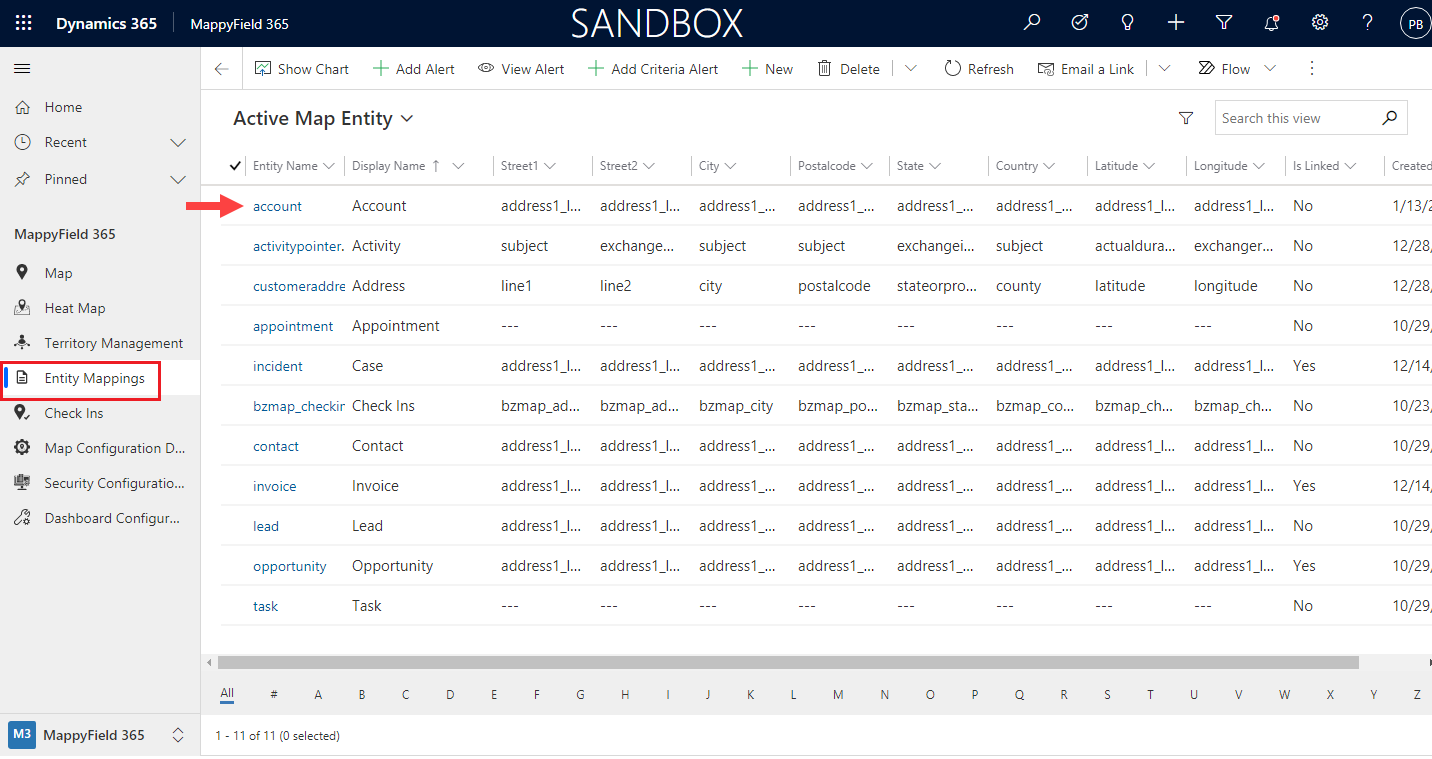Open the City column header dropdown
Viewport: 1432px width, 759px height.
click(731, 166)
